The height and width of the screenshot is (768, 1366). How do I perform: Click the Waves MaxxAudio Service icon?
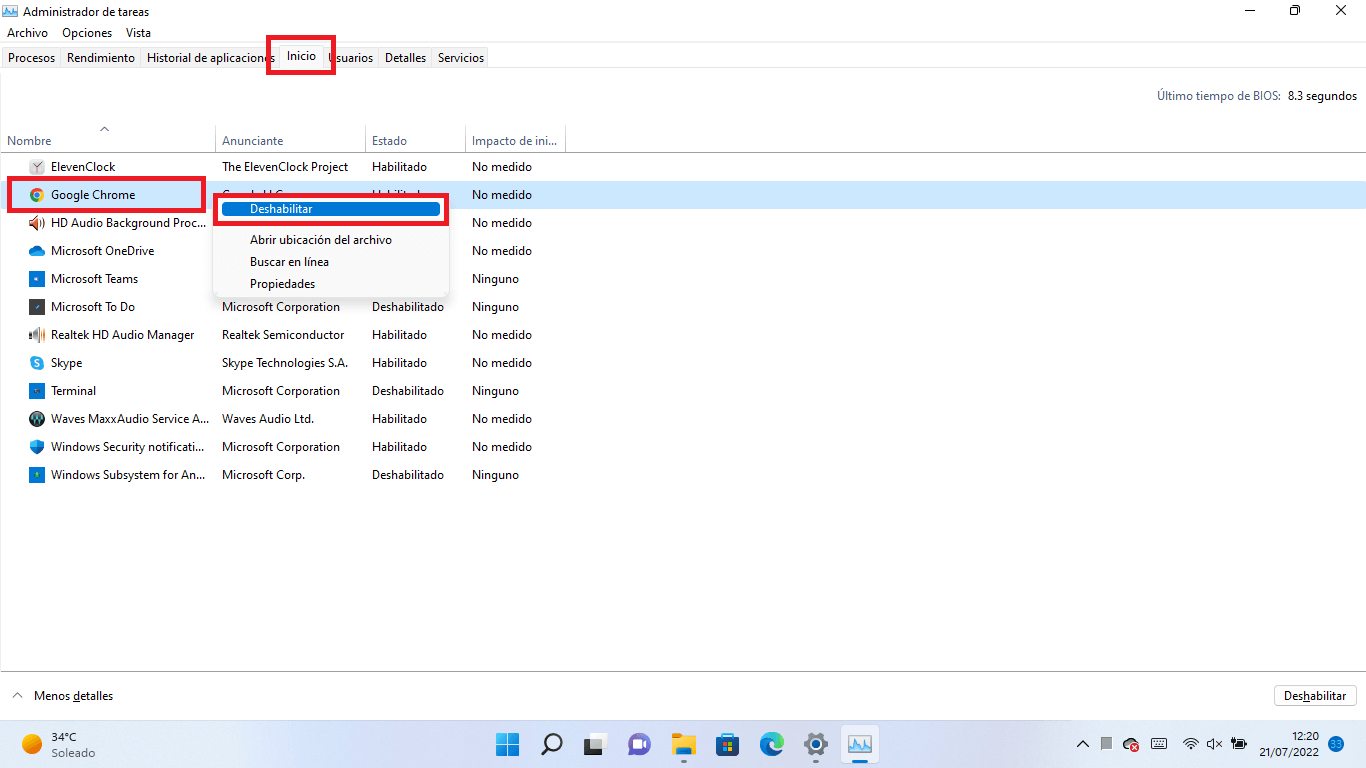coord(37,419)
